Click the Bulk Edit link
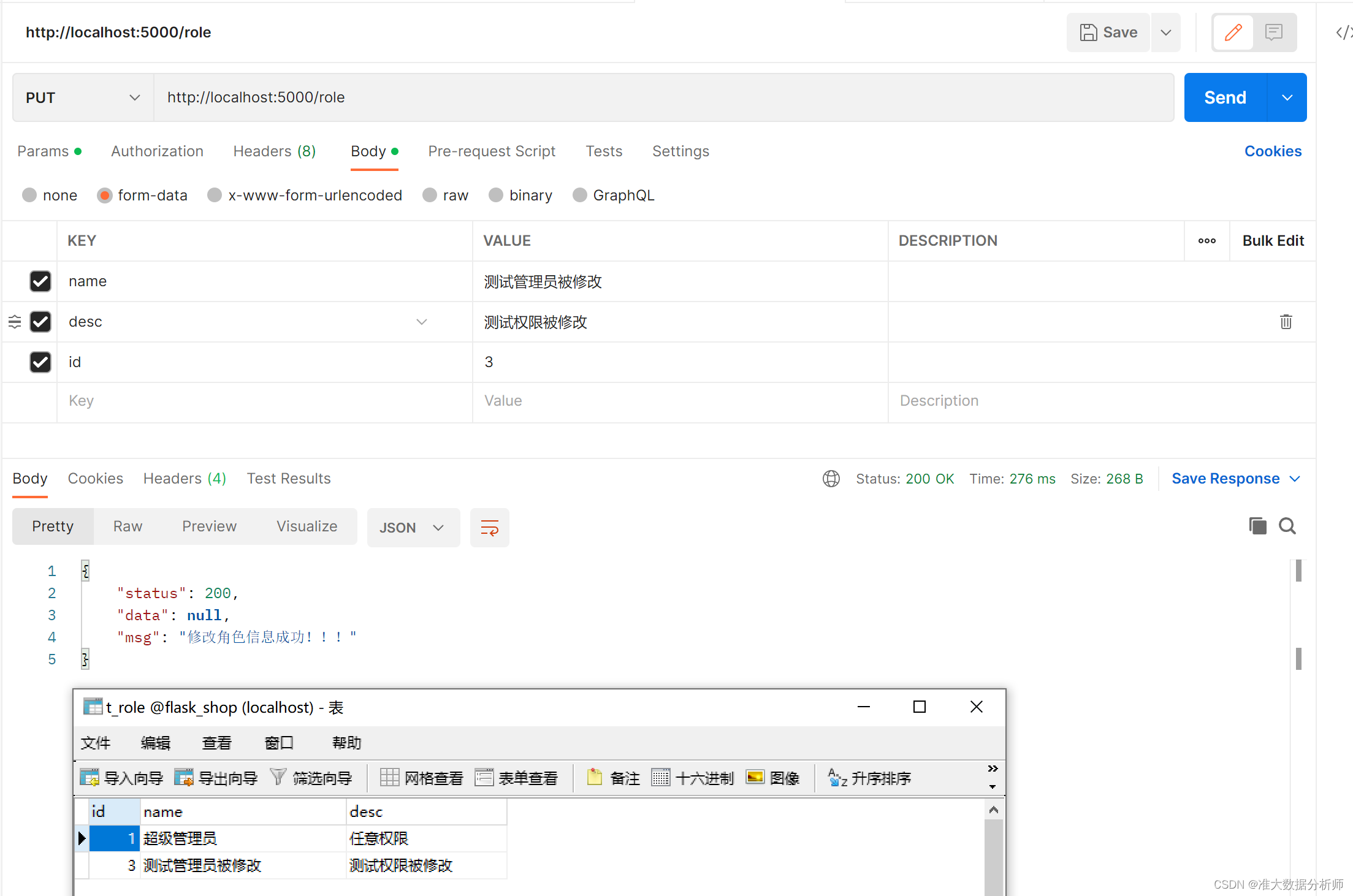This screenshot has height=896, width=1353. pos(1273,241)
